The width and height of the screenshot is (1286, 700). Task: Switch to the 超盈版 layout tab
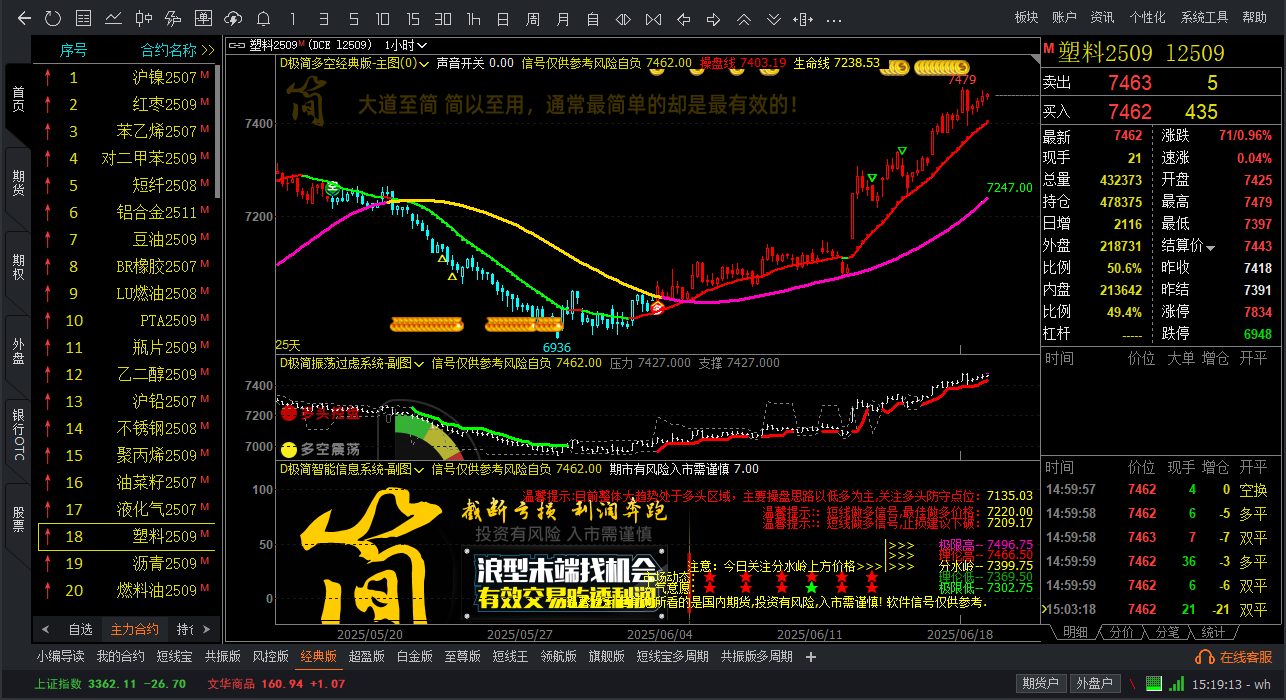366,657
